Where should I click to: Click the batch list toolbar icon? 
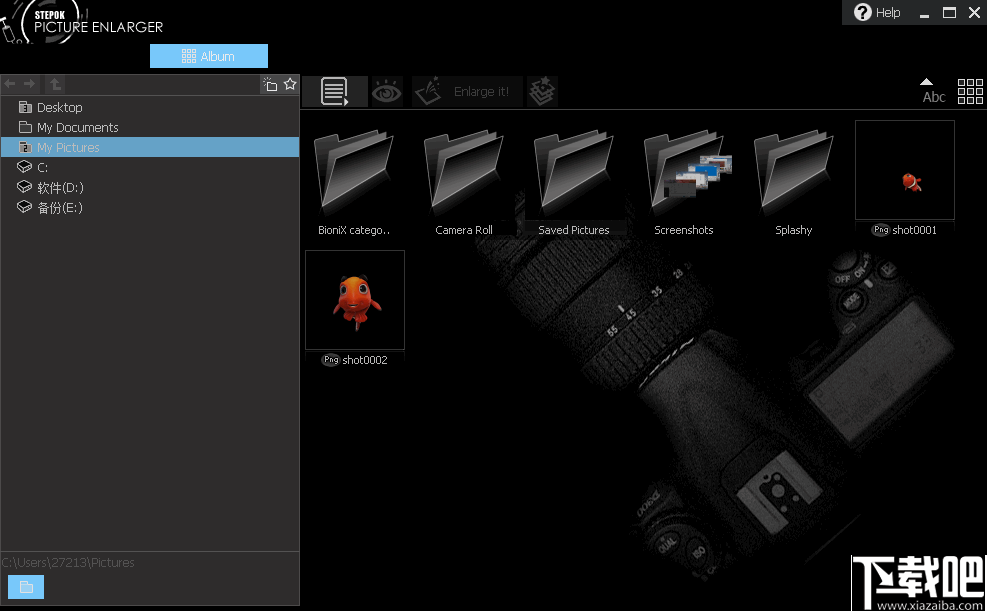[x=335, y=92]
